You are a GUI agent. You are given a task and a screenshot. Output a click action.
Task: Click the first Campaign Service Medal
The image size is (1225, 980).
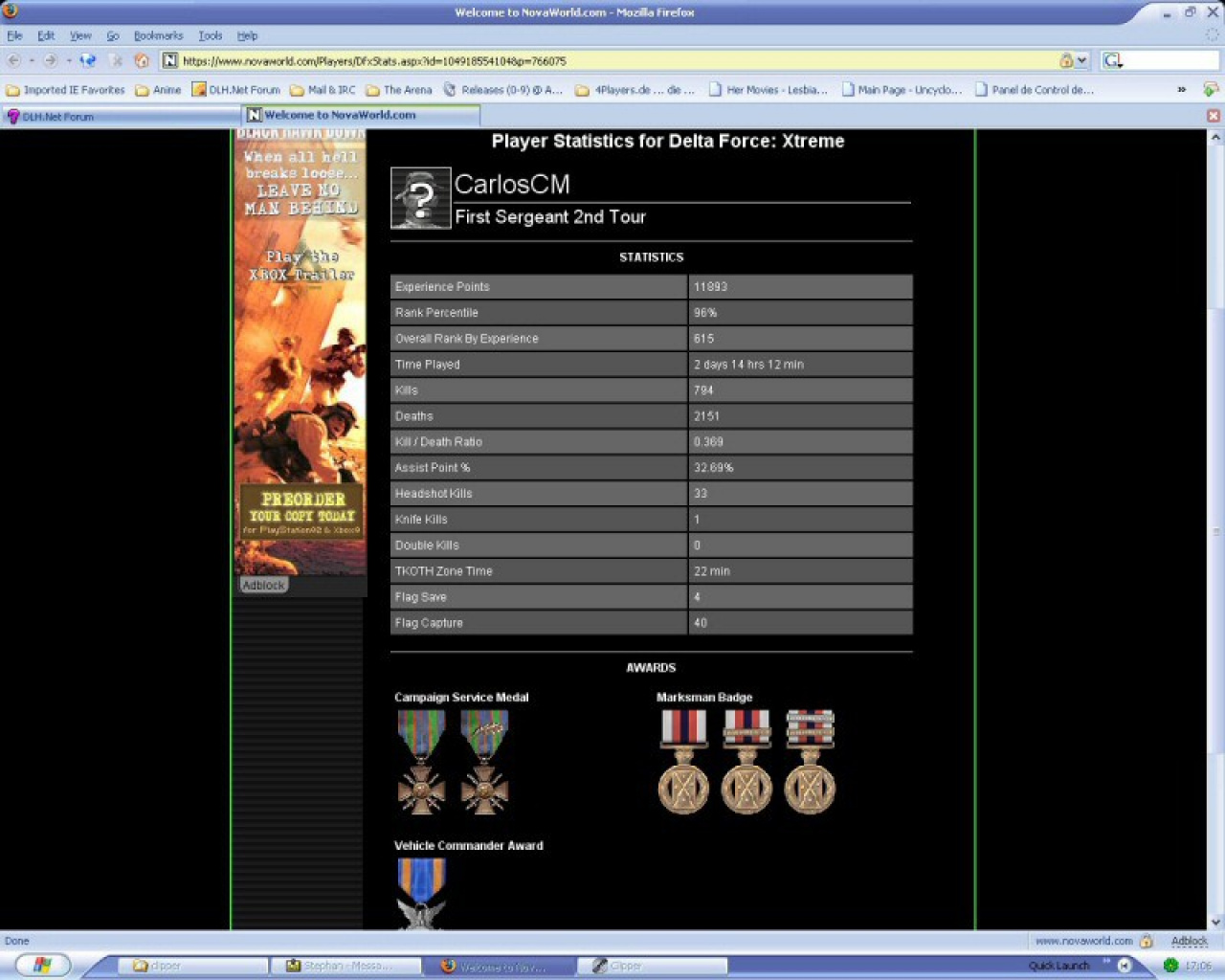(421, 763)
